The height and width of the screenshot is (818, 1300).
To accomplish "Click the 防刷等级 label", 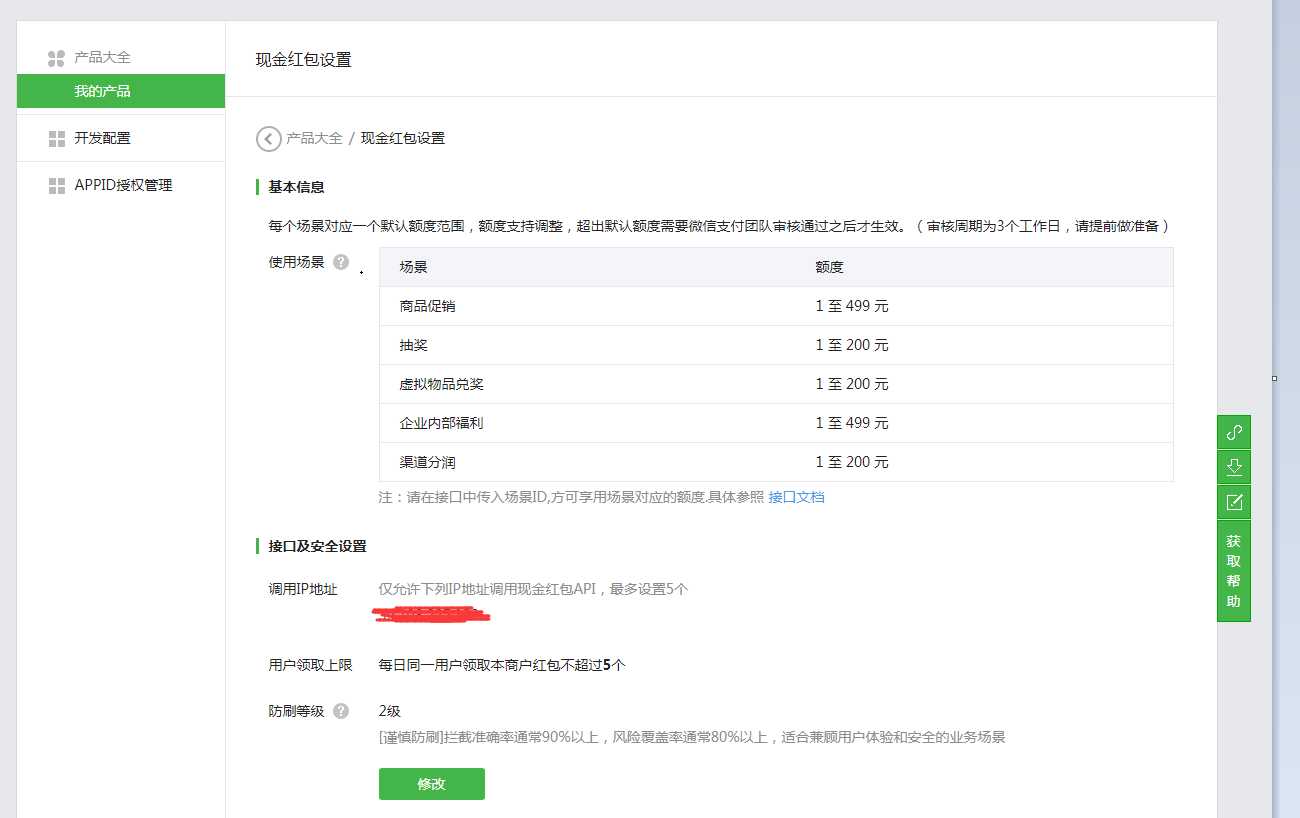I will (296, 711).
